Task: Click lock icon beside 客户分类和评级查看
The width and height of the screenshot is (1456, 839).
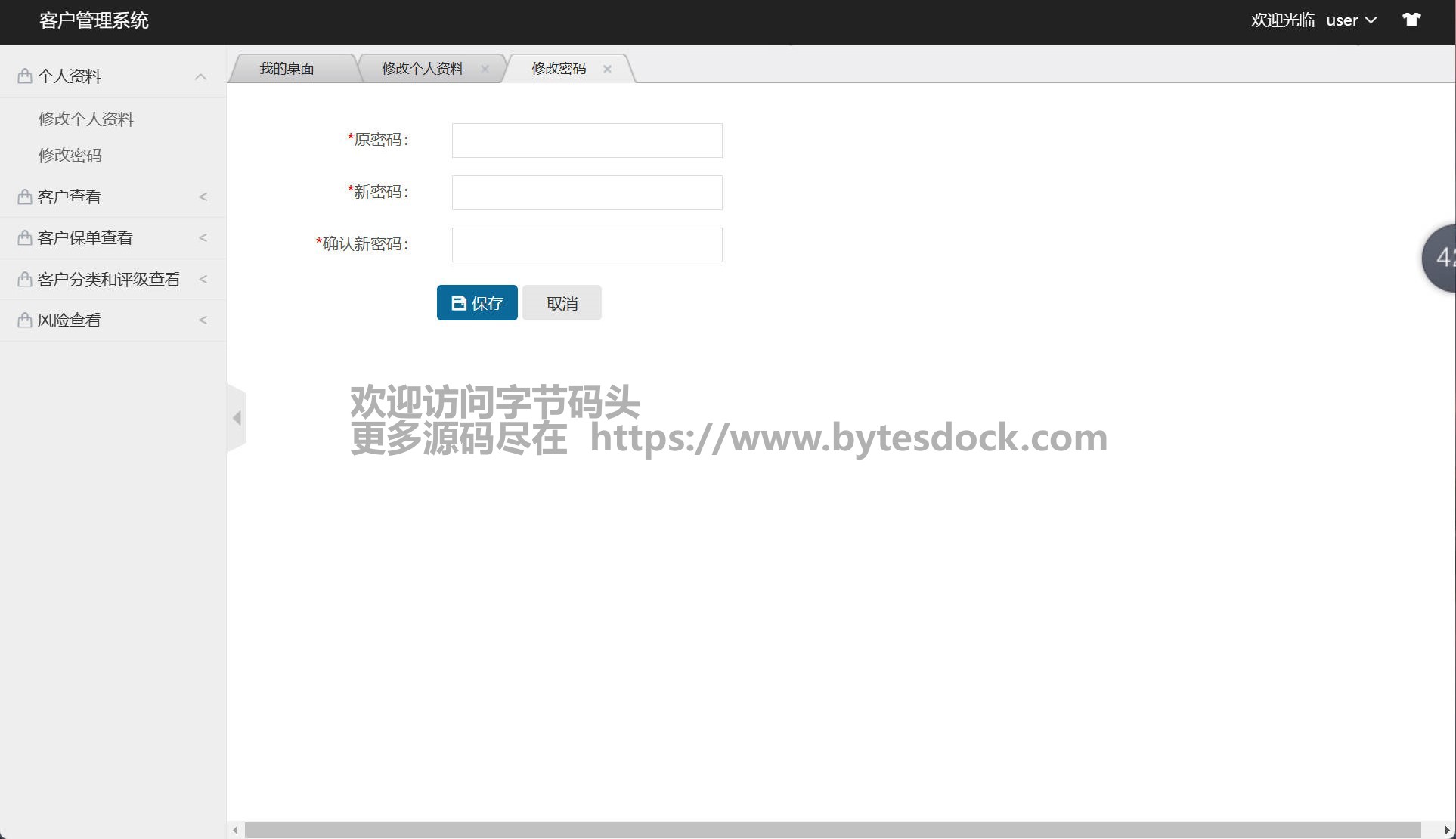Action: click(x=24, y=279)
